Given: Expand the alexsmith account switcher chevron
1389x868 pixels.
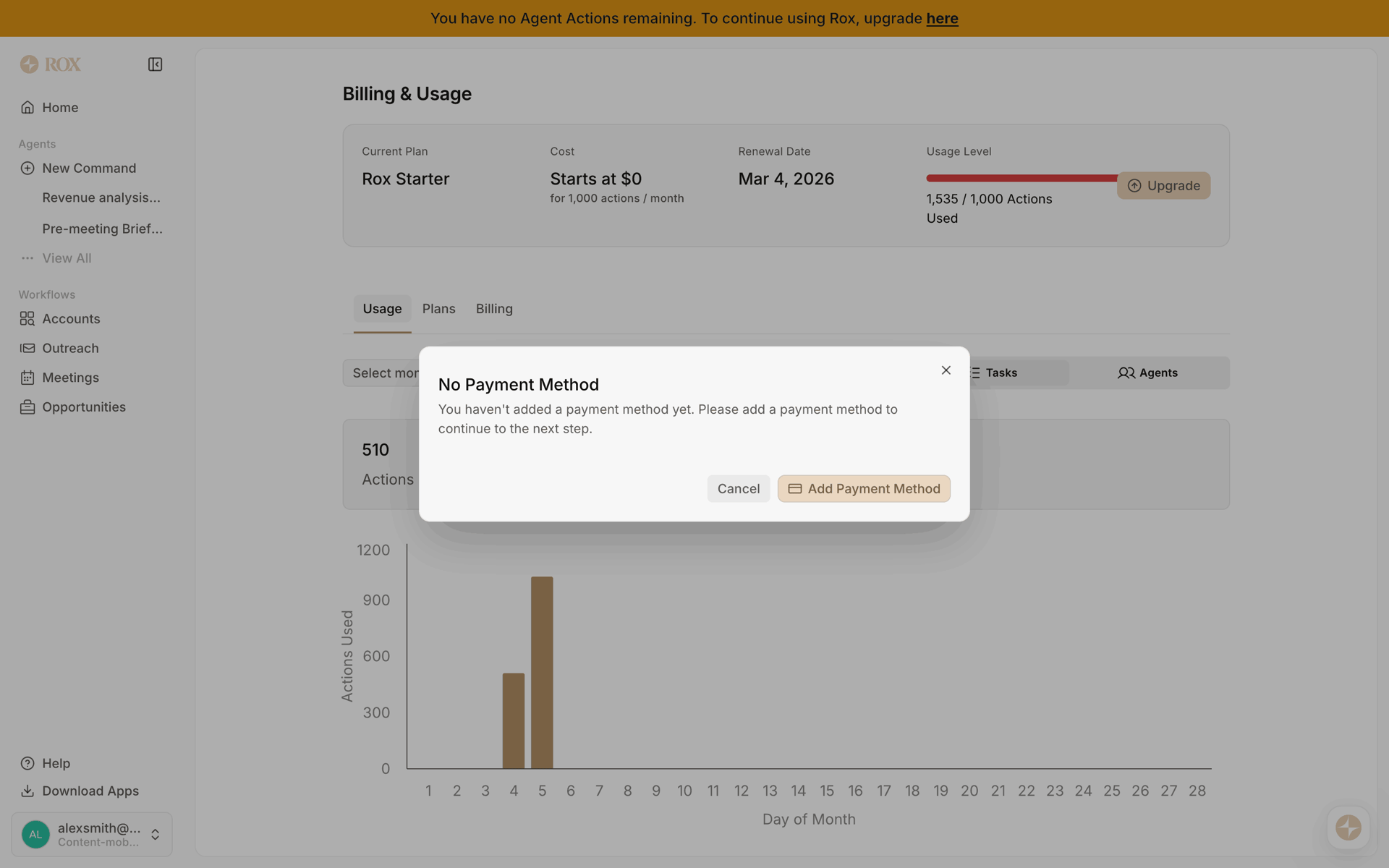Looking at the screenshot, I should pyautogui.click(x=155, y=834).
